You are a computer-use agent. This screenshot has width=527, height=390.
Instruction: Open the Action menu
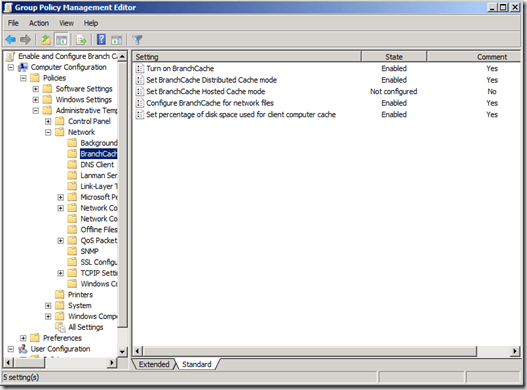pos(39,23)
